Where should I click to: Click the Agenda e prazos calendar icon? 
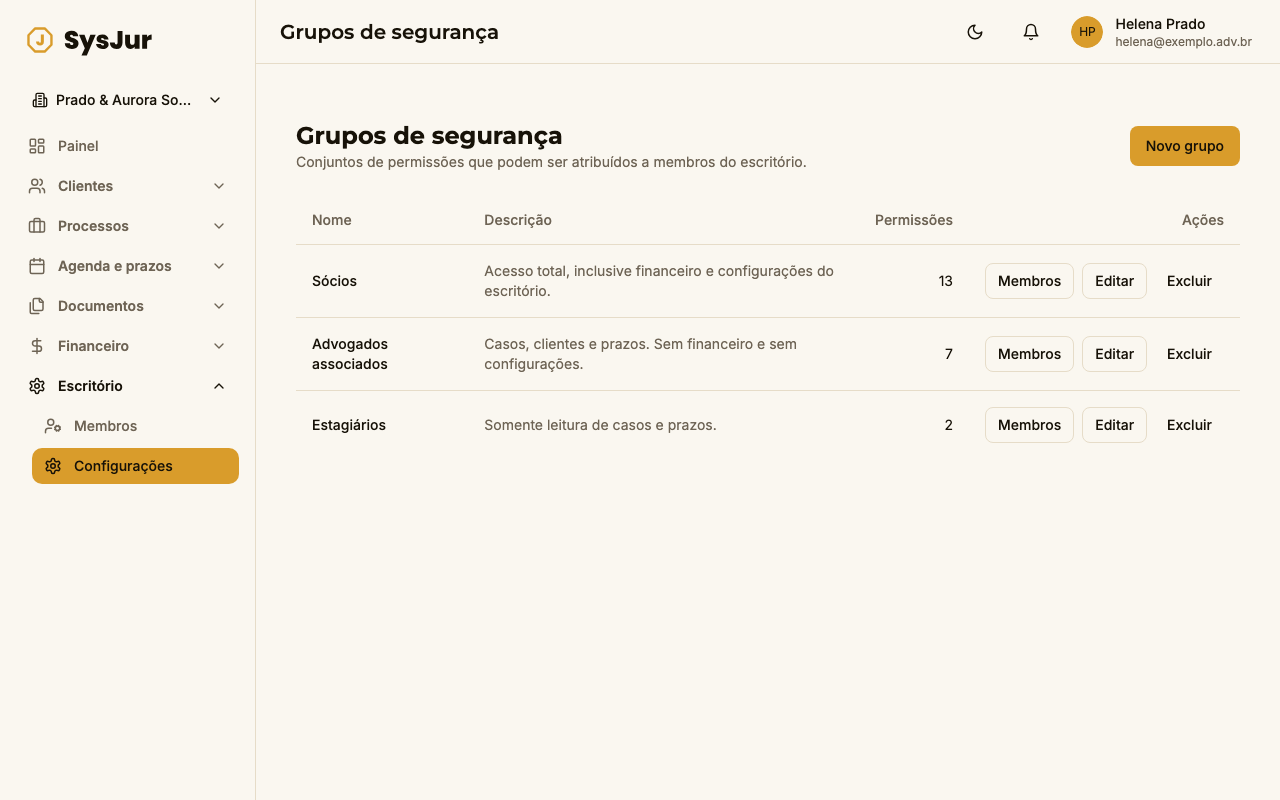[x=37, y=266]
